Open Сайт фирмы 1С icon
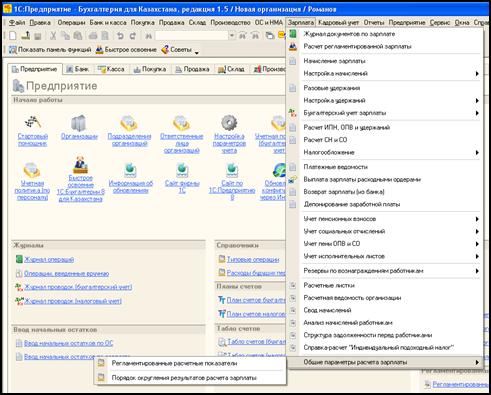The image size is (491, 395). click(x=182, y=170)
